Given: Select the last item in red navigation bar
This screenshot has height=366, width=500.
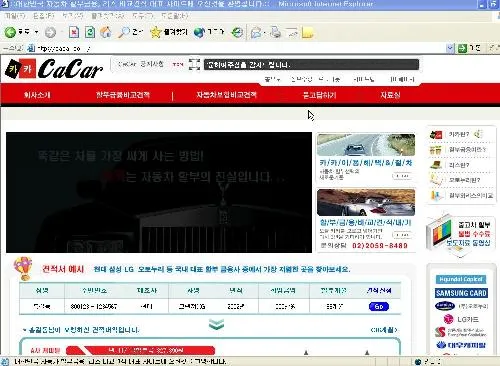Looking at the screenshot, I should click(390, 95).
